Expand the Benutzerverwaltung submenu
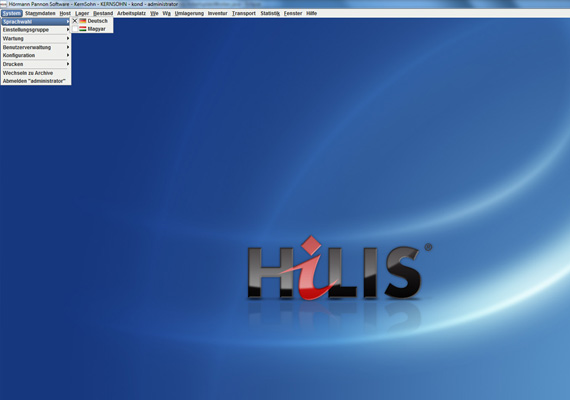The width and height of the screenshot is (570, 400). point(36,47)
